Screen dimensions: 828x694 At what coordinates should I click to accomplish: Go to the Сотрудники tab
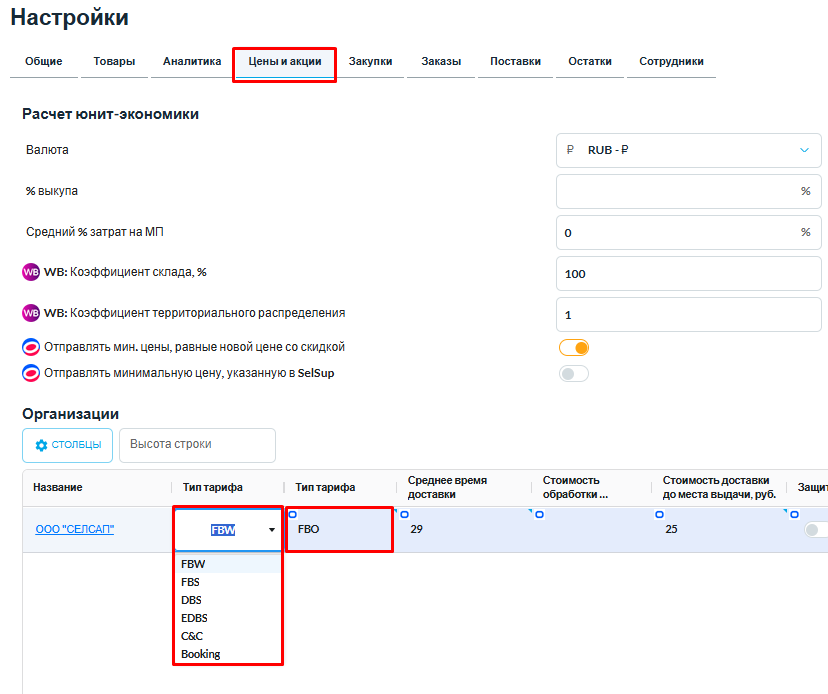coord(671,62)
